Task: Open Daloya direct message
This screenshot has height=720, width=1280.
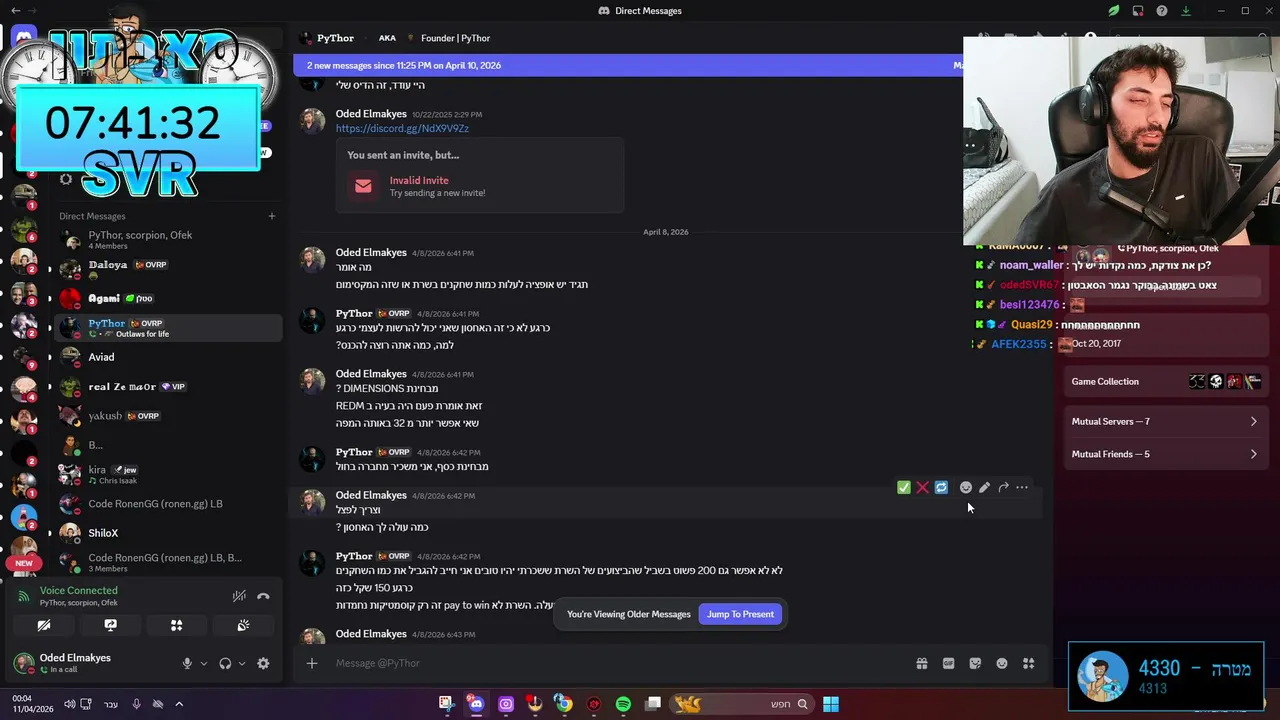Action: pos(168,269)
